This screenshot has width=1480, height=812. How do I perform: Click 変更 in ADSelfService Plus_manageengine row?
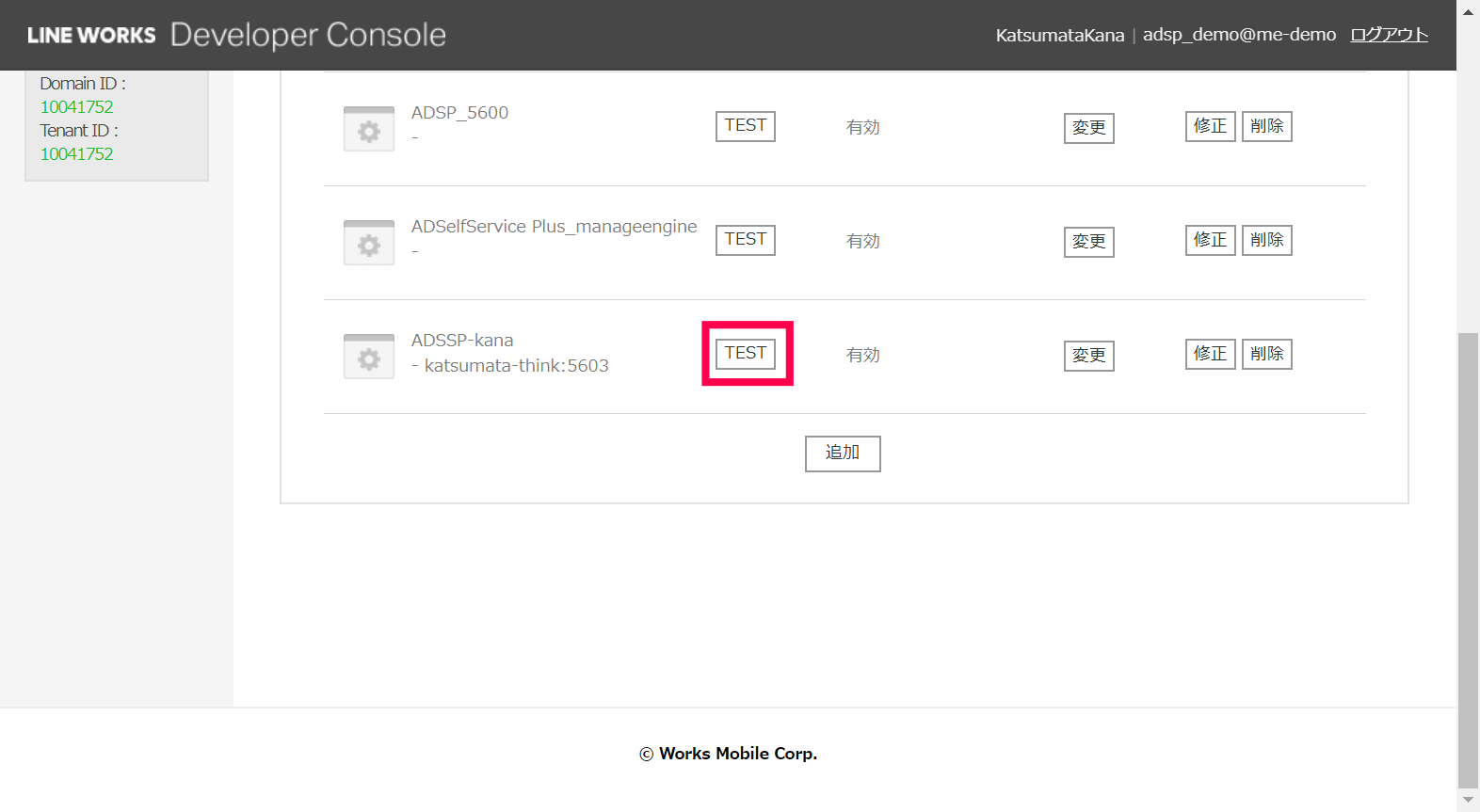pyautogui.click(x=1088, y=242)
